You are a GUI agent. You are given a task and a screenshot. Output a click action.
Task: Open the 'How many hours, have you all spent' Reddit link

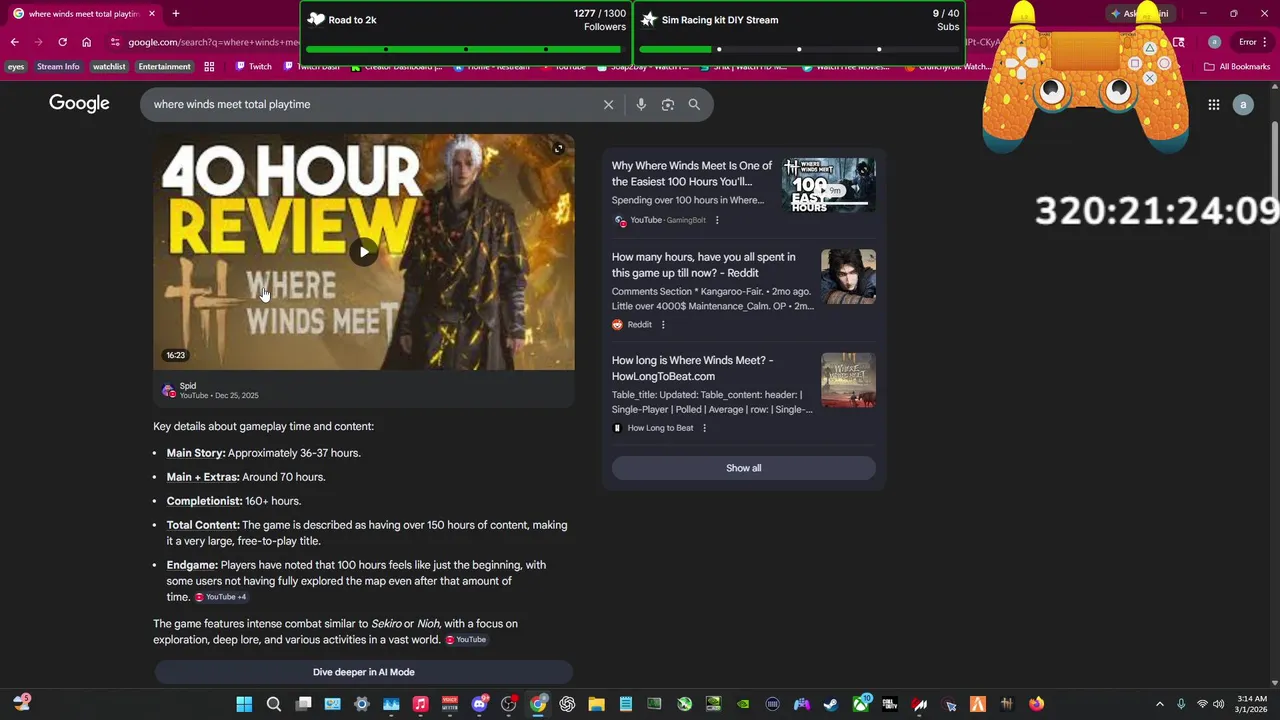pyautogui.click(x=704, y=265)
